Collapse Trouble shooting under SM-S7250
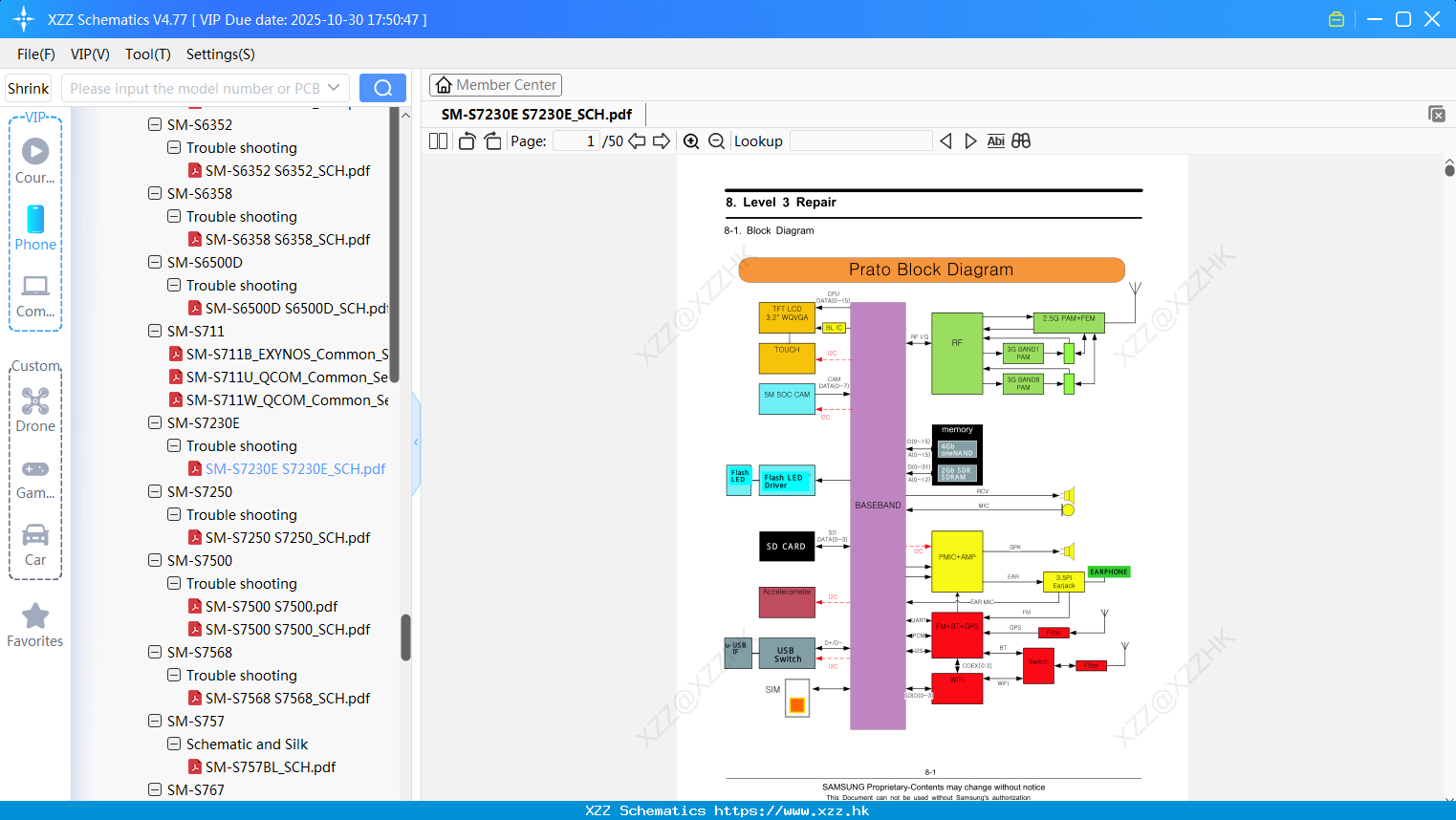This screenshot has width=1456, height=820. [x=174, y=514]
